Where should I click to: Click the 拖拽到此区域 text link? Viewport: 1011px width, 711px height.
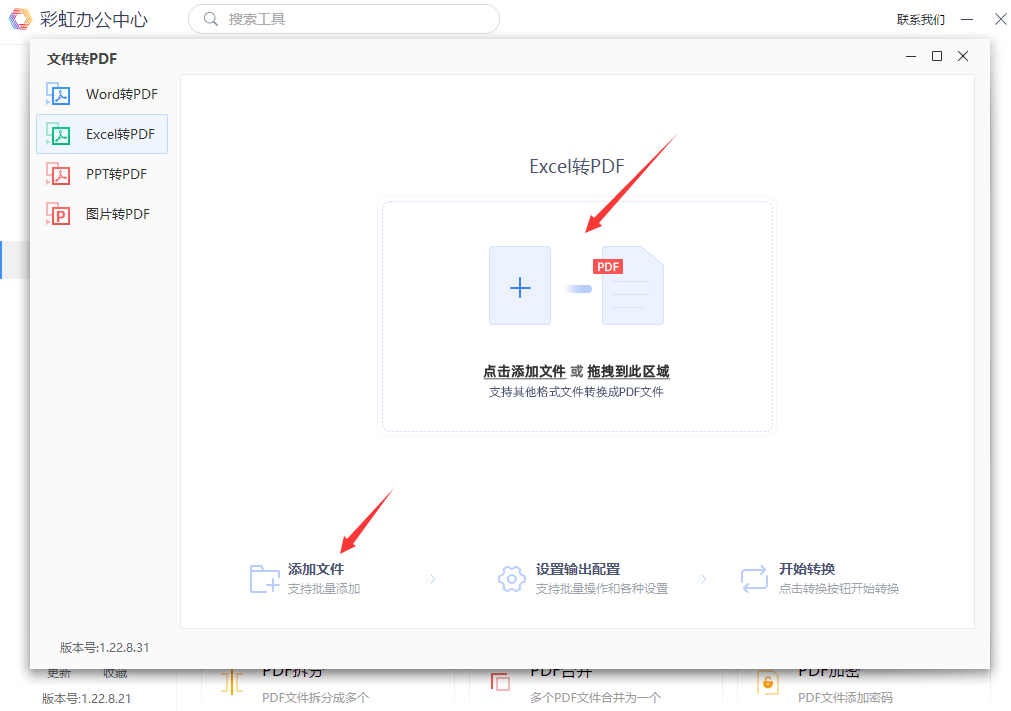click(628, 371)
